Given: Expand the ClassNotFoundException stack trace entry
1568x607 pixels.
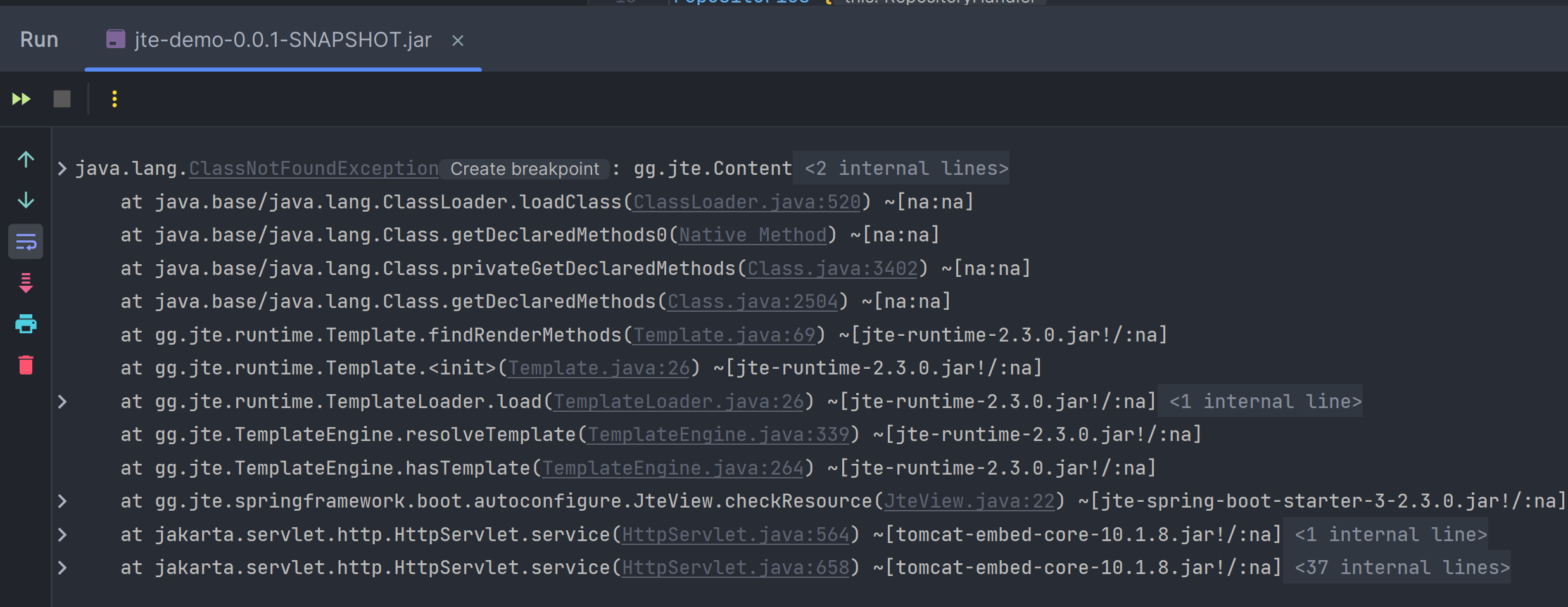Looking at the screenshot, I should 61,168.
